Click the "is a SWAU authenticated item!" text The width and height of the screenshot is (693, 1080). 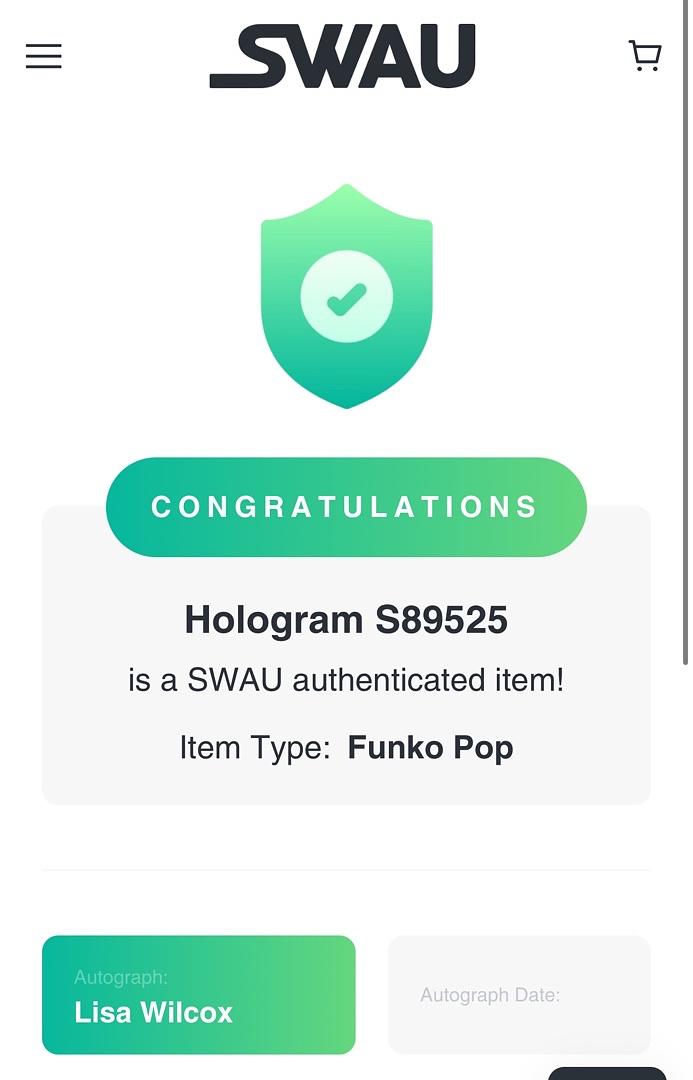point(346,681)
